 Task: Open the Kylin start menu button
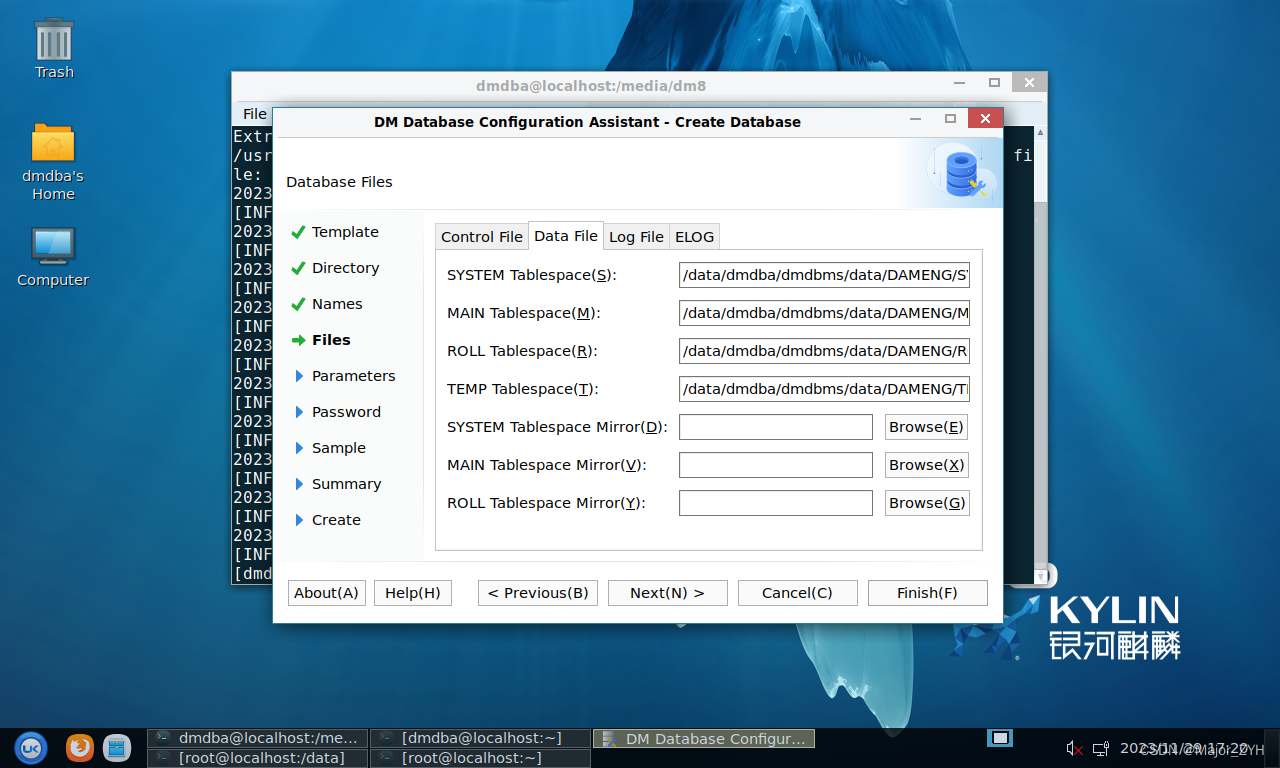(x=30, y=747)
